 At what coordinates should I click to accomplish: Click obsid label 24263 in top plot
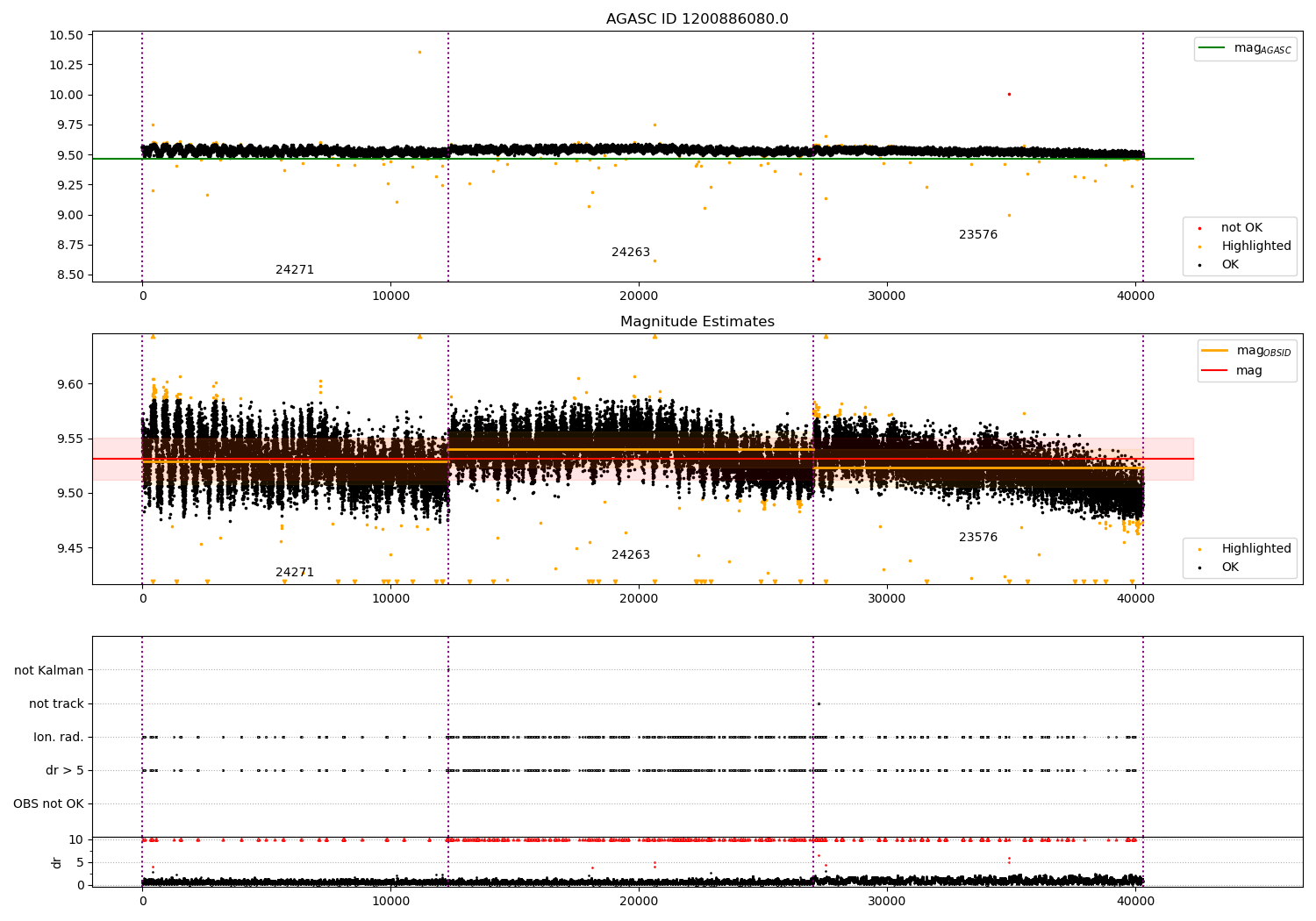631,253
